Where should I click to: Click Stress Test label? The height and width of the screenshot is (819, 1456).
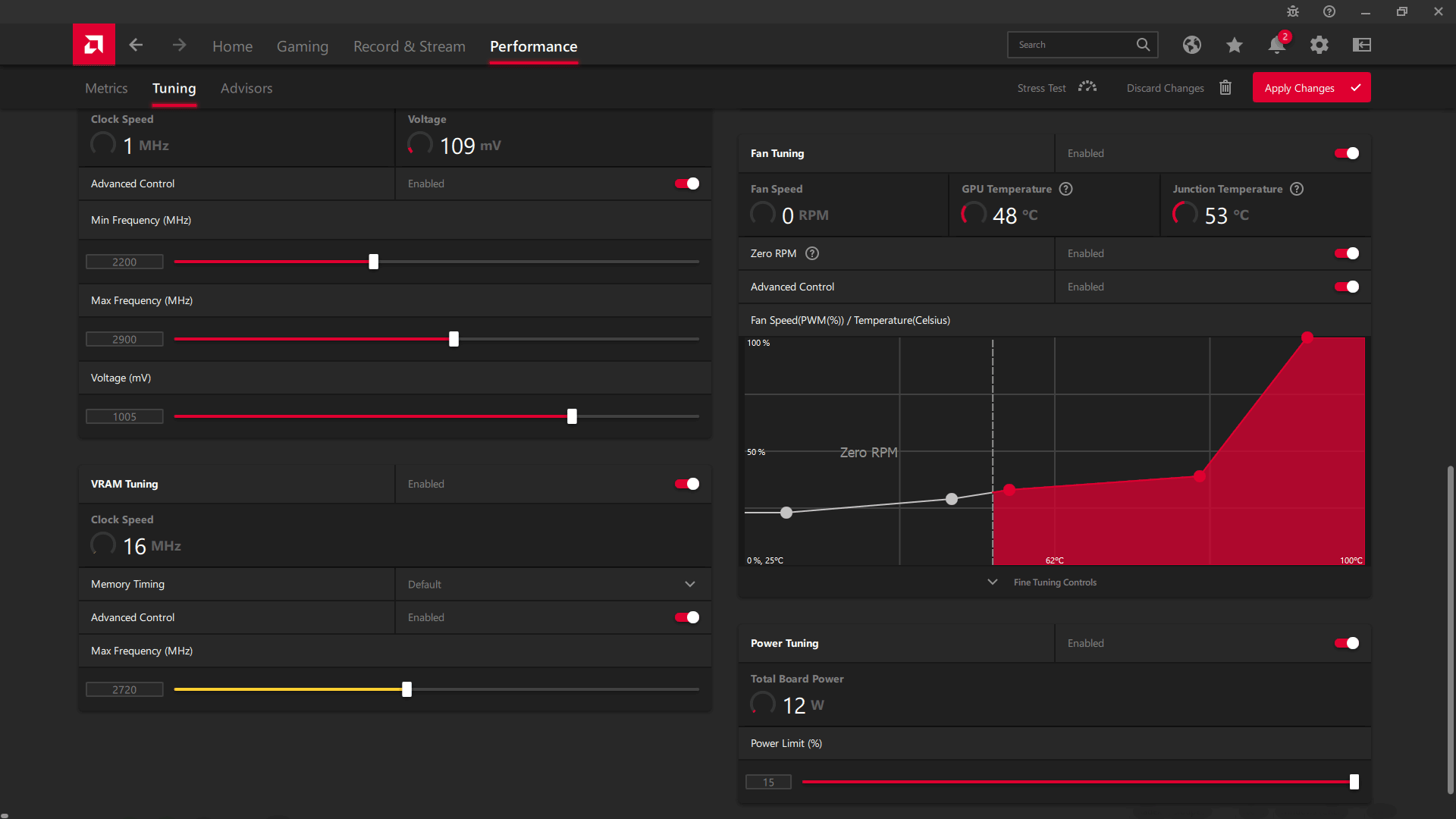(1041, 88)
